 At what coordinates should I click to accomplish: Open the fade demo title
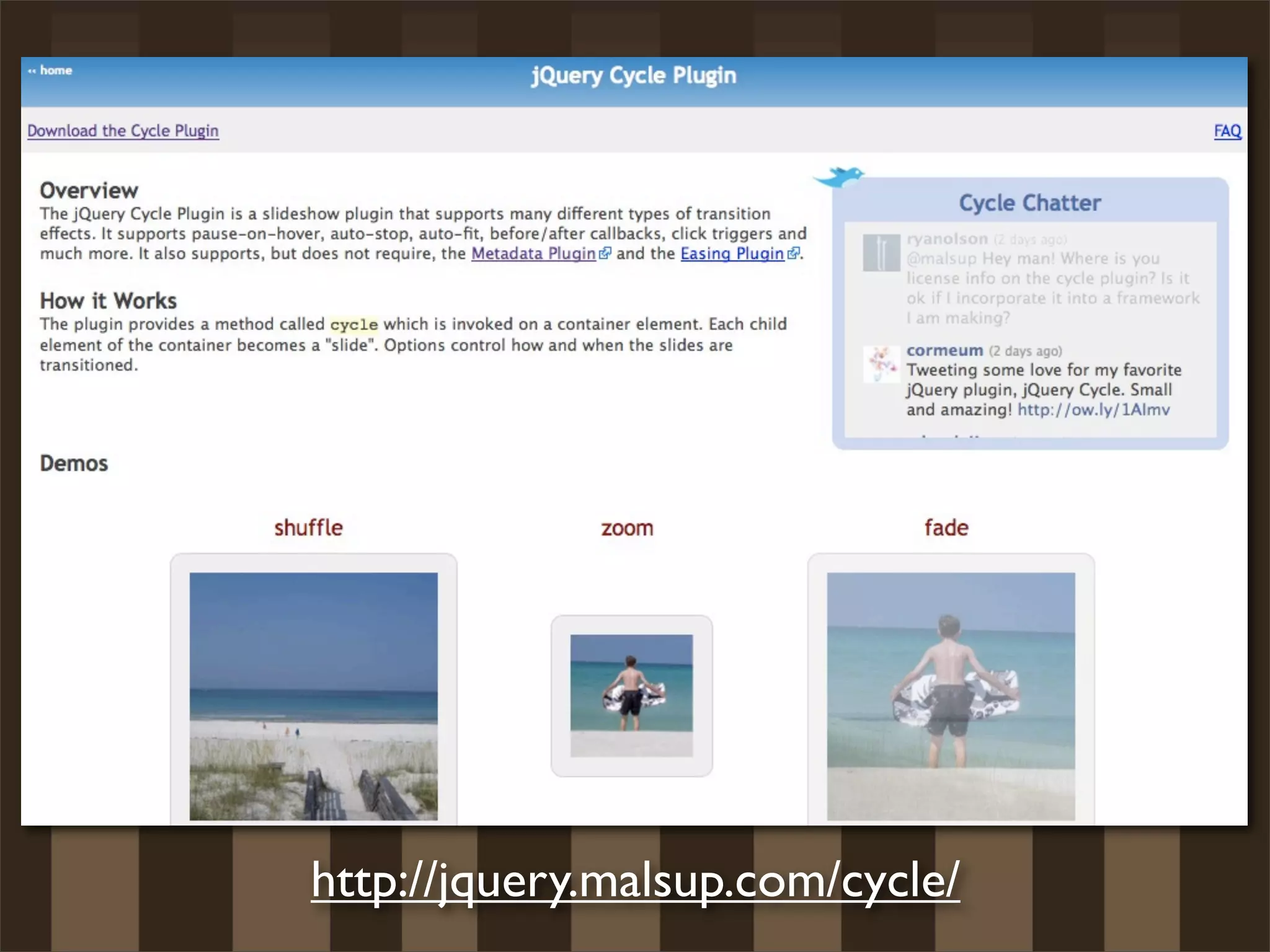(946, 528)
